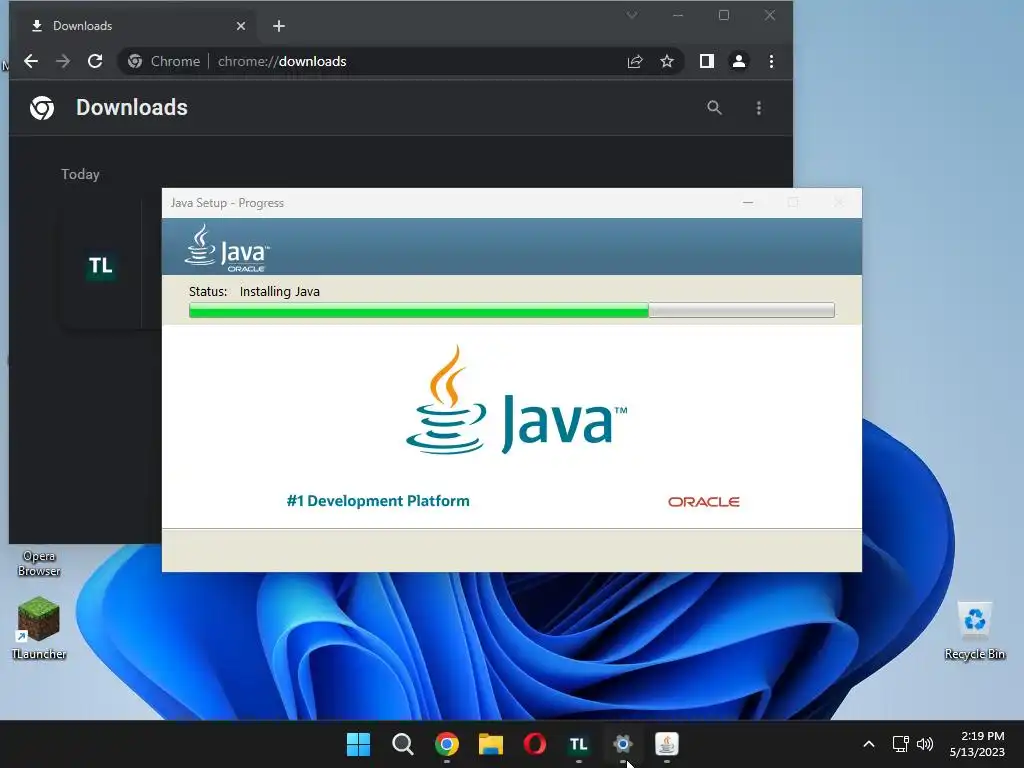
Task: Open Downloads page more actions menu
Action: point(759,108)
